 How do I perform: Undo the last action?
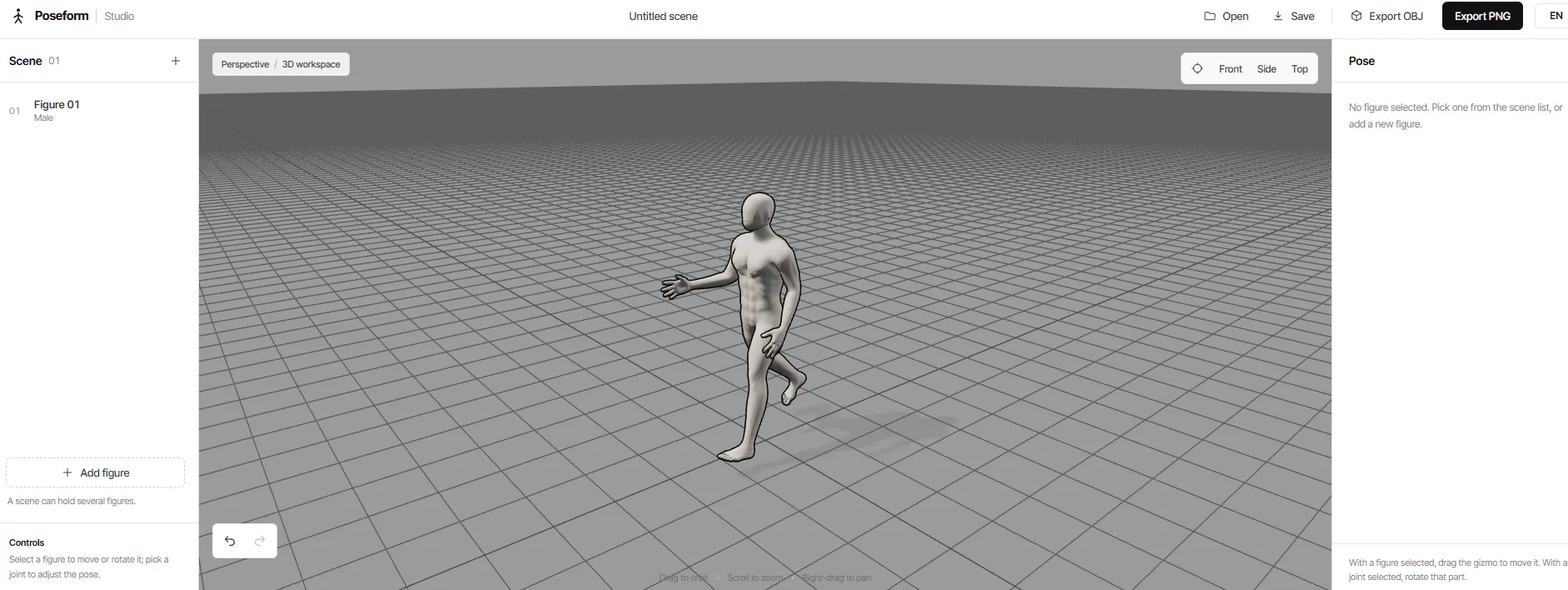tap(230, 541)
